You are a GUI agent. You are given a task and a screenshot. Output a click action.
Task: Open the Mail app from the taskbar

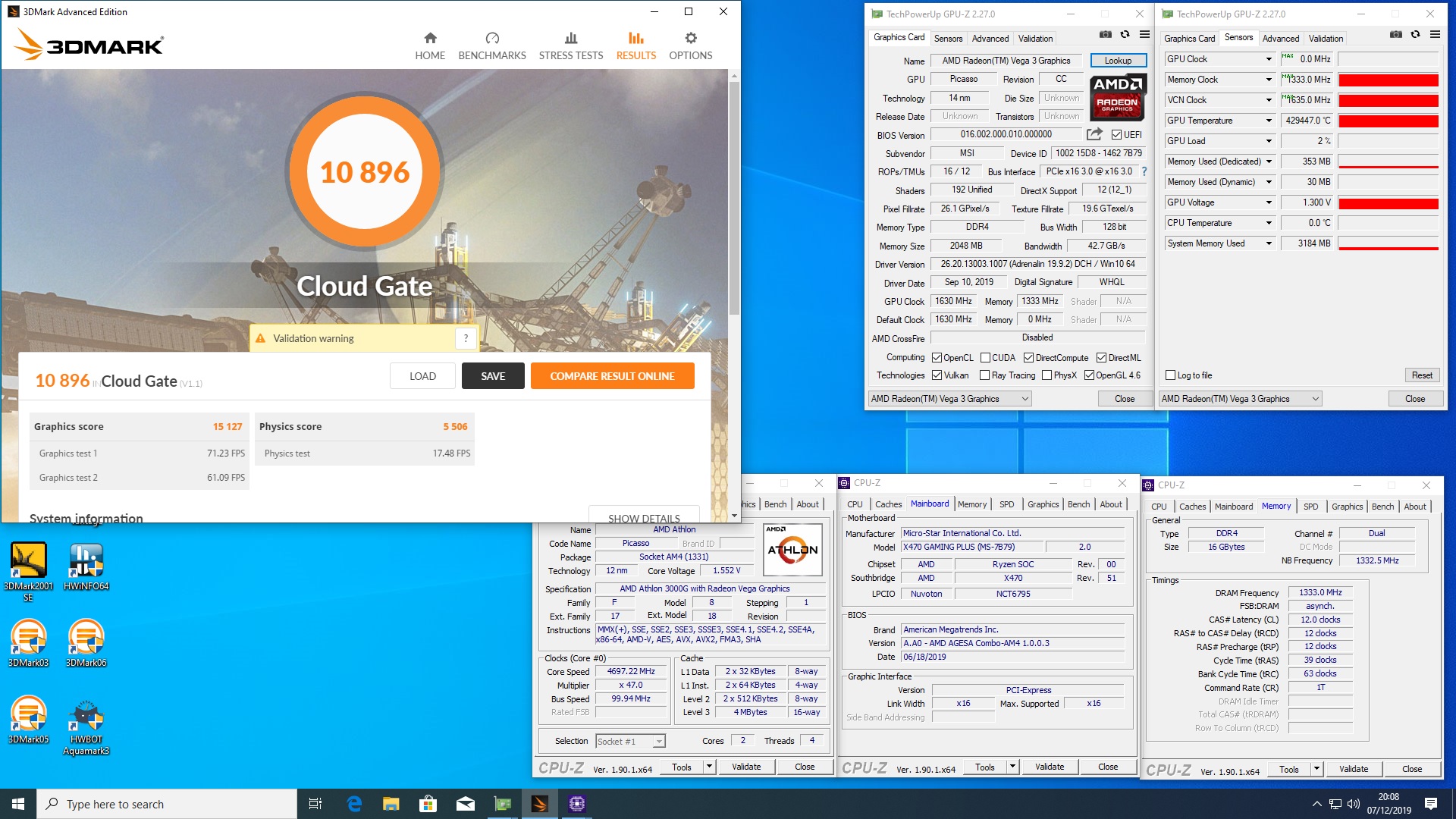point(465,804)
